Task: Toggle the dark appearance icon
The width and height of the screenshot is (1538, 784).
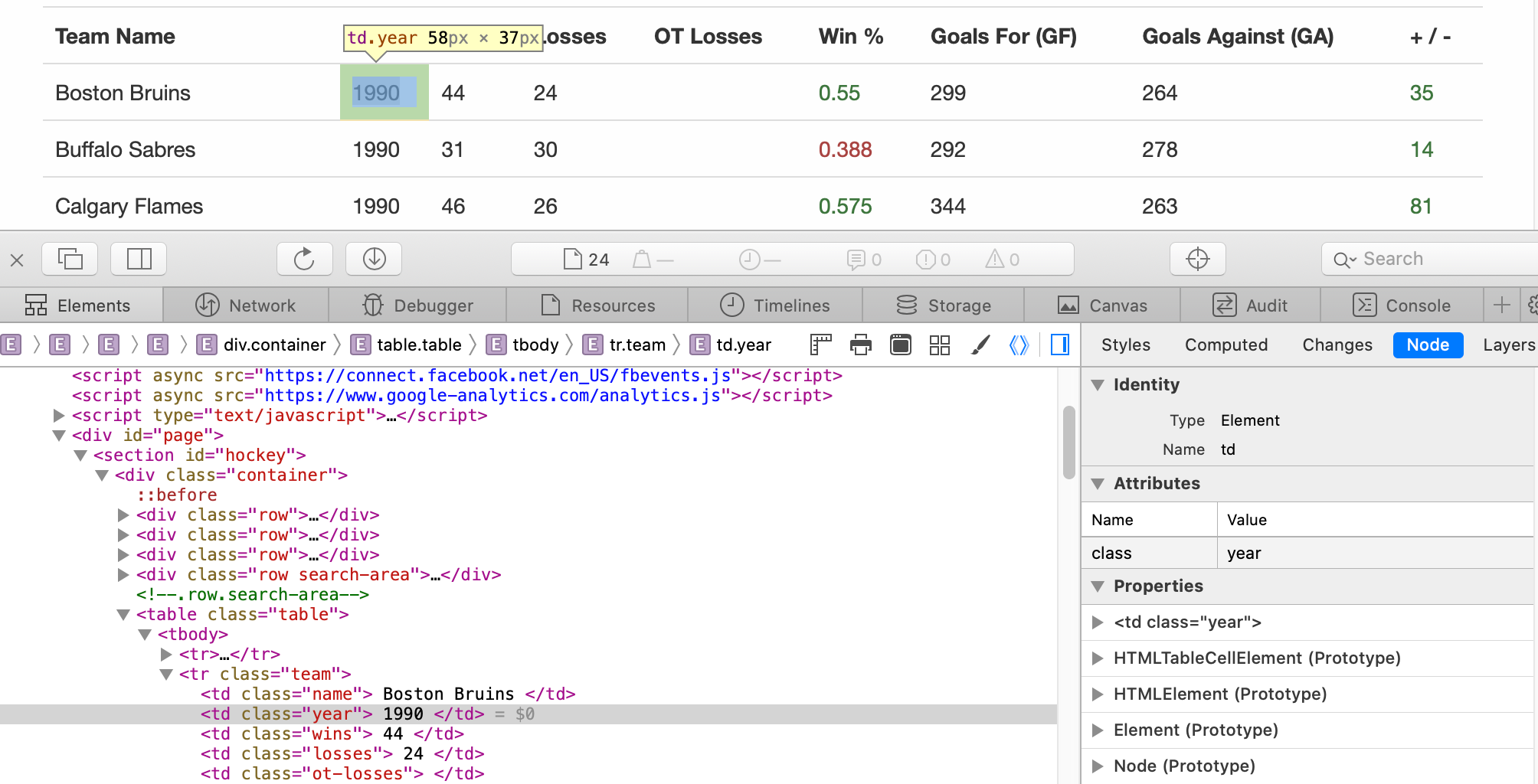Action: click(901, 345)
